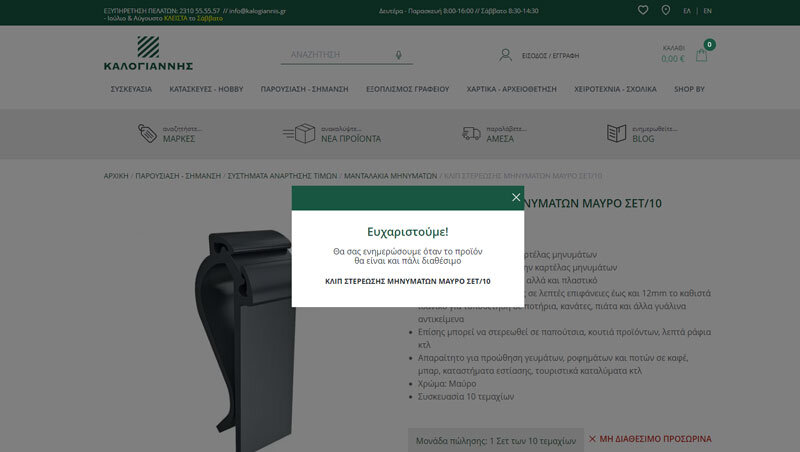Switch language to EN
Viewport: 800px width, 452px height.
pyautogui.click(x=708, y=11)
